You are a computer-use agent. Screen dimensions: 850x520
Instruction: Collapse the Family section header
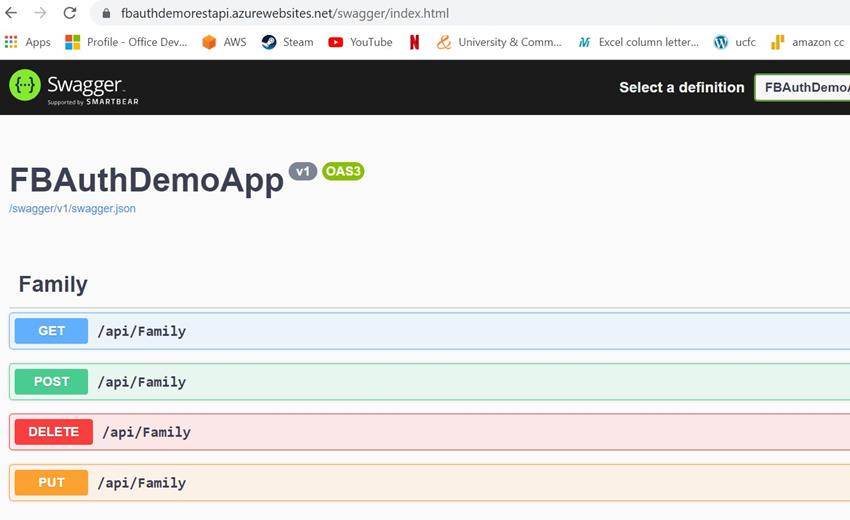[x=53, y=284]
